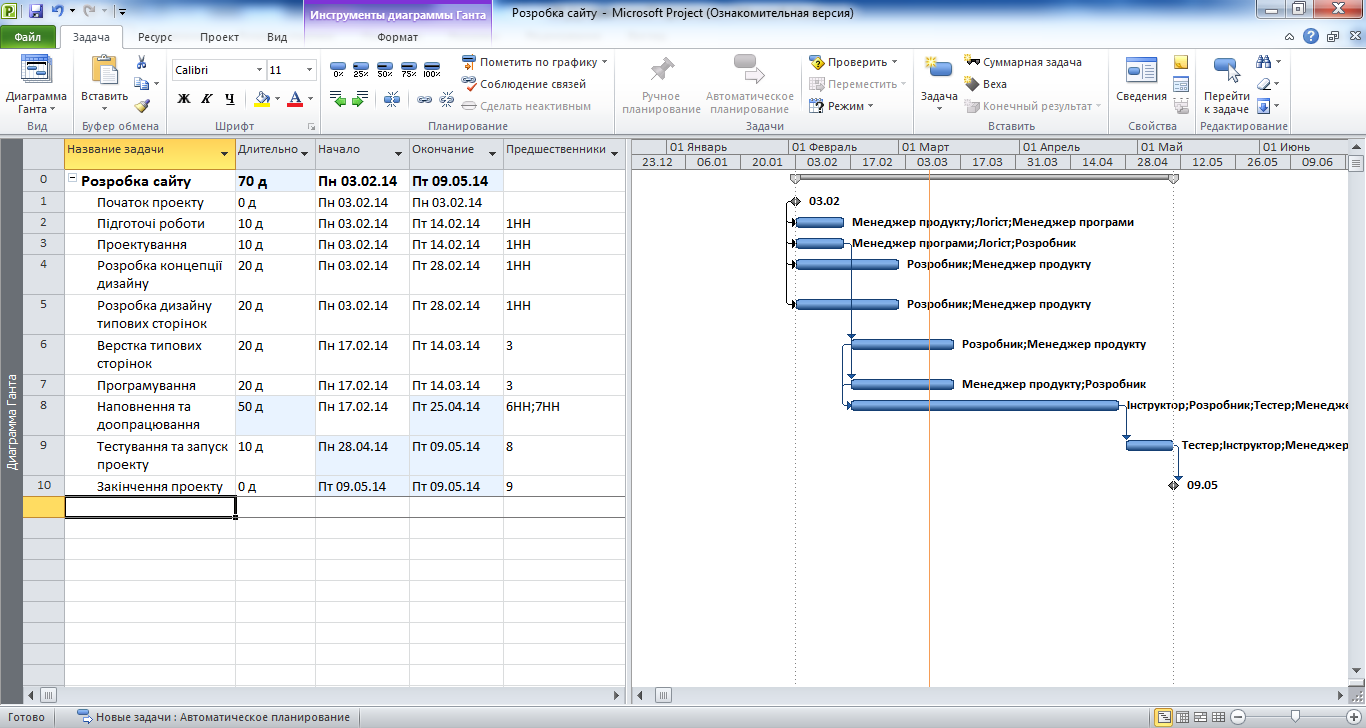Screen dimensions: 1366x728
Task: Open Task Information (Сведения)
Action: coord(1141,80)
